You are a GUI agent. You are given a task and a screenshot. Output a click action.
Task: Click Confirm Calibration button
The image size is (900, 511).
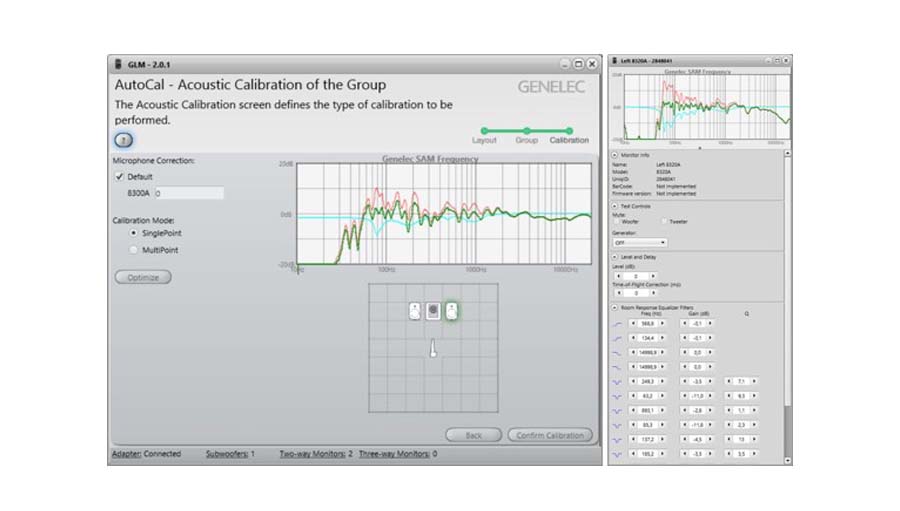550,435
